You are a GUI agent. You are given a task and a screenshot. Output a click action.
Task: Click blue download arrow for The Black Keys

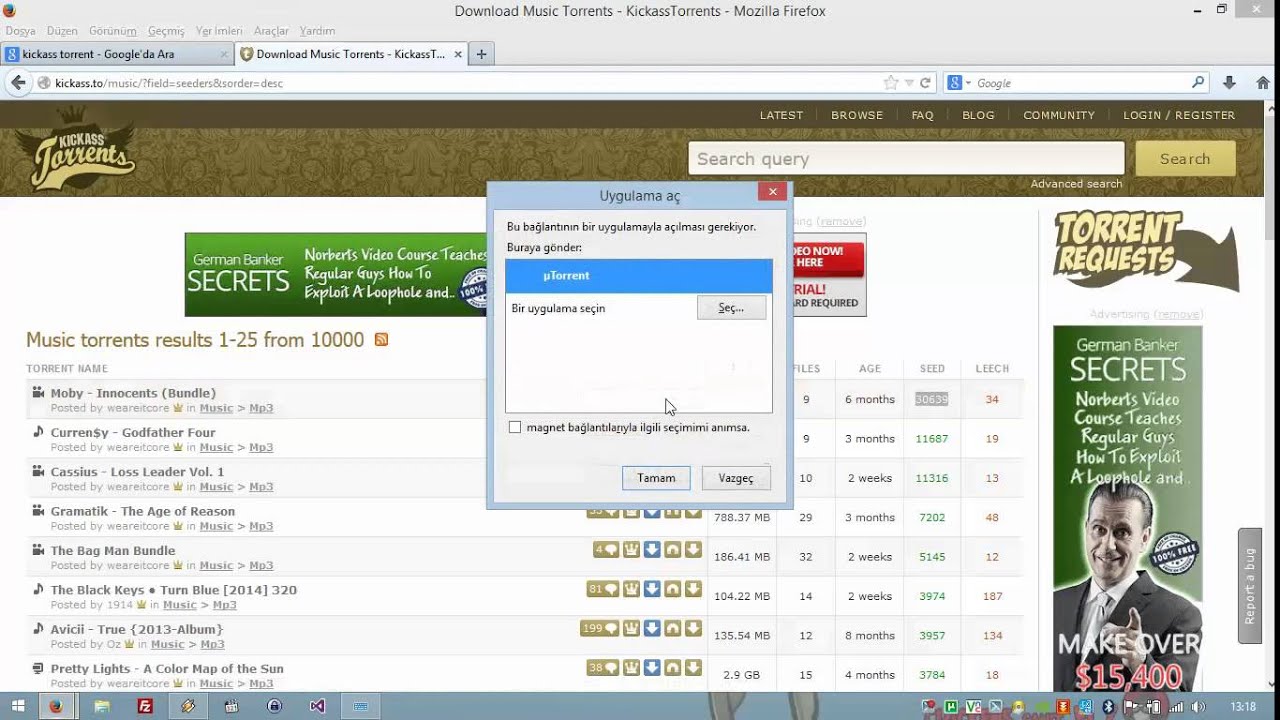click(x=652, y=589)
